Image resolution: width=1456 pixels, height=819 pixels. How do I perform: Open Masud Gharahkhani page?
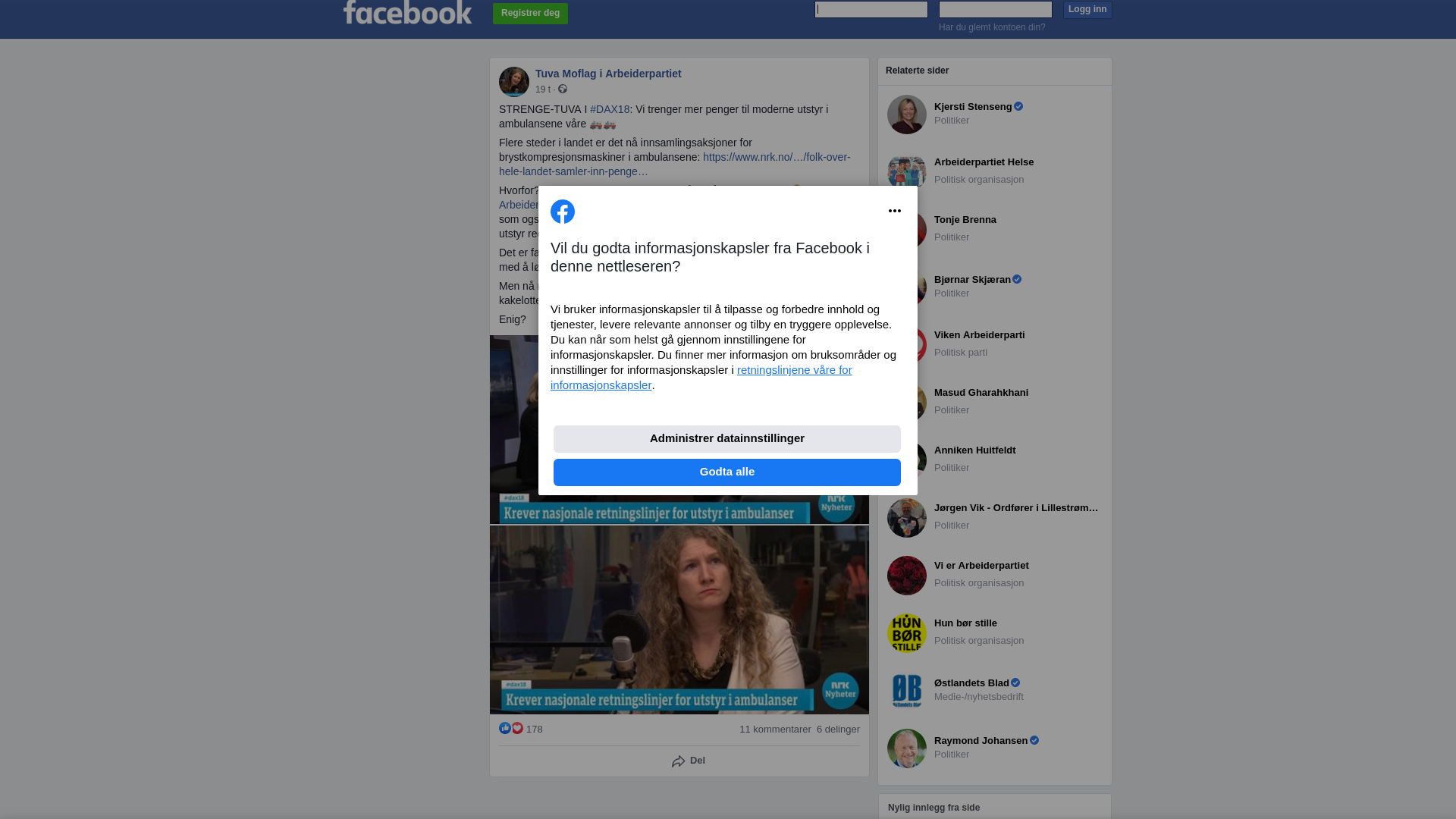coord(981,393)
